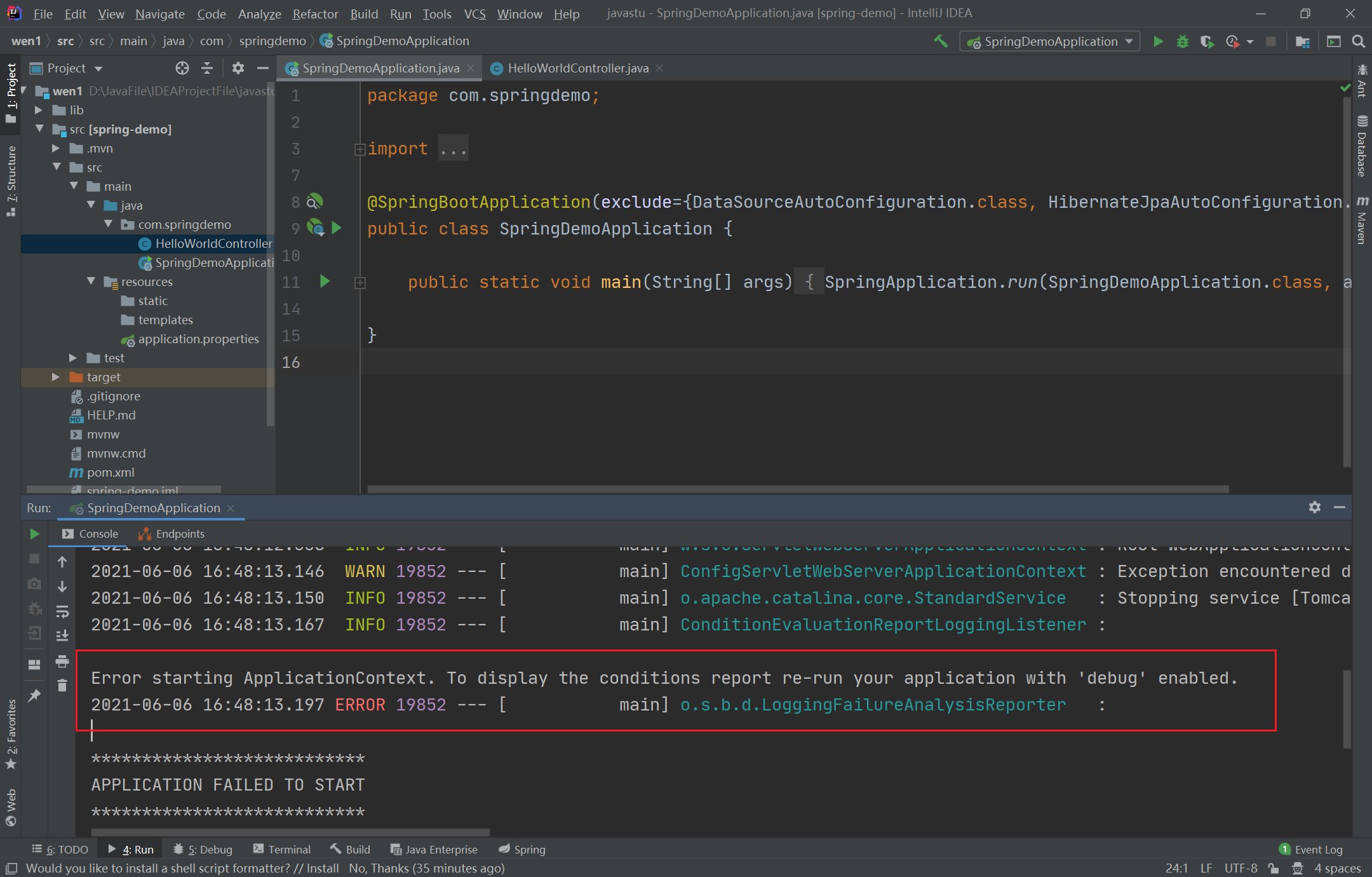1372x877 pixels.
Task: Run SpringDemoApplication with Coverage
Action: (x=1207, y=41)
